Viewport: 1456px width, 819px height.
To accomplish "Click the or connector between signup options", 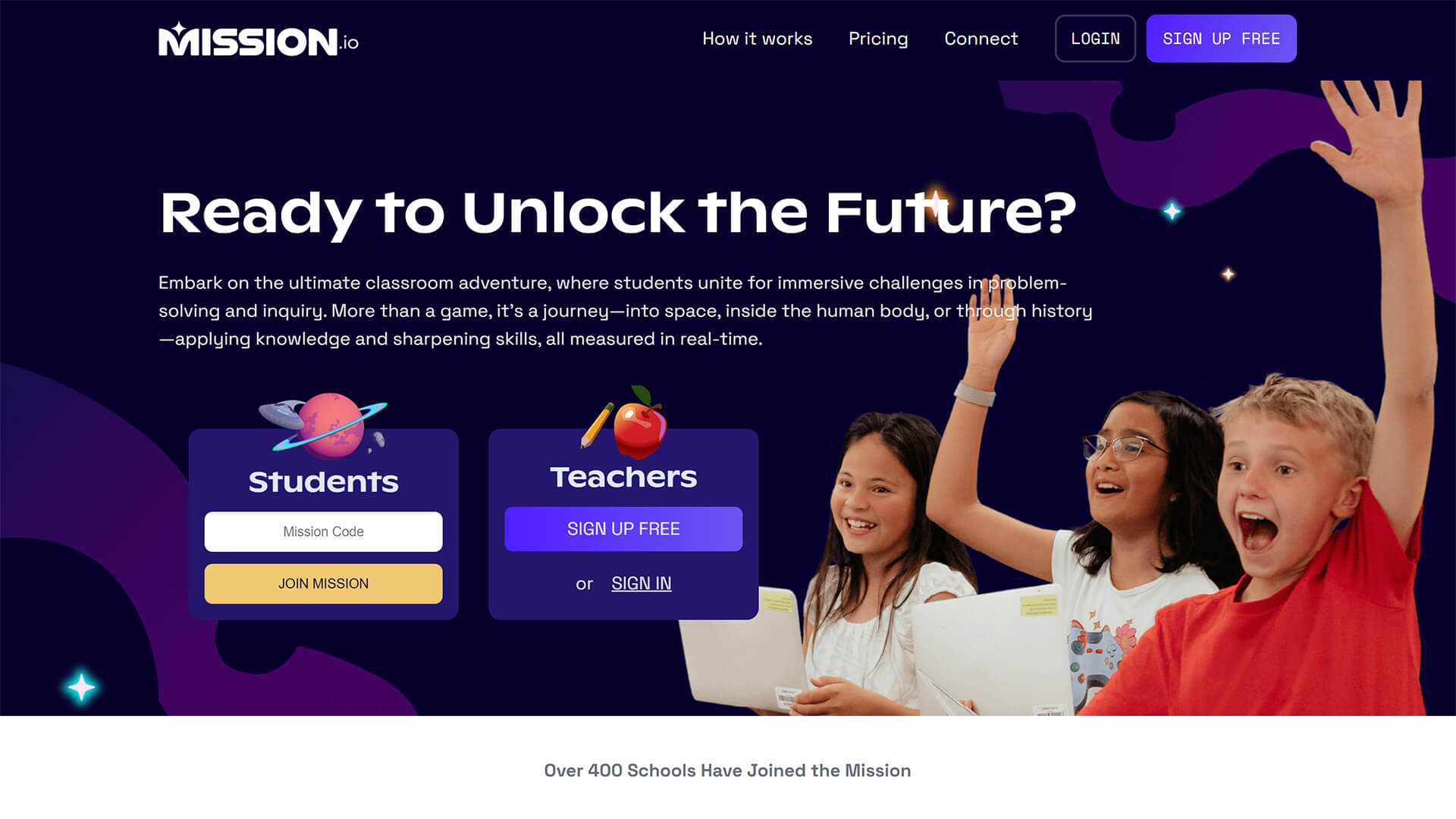I will [x=584, y=583].
